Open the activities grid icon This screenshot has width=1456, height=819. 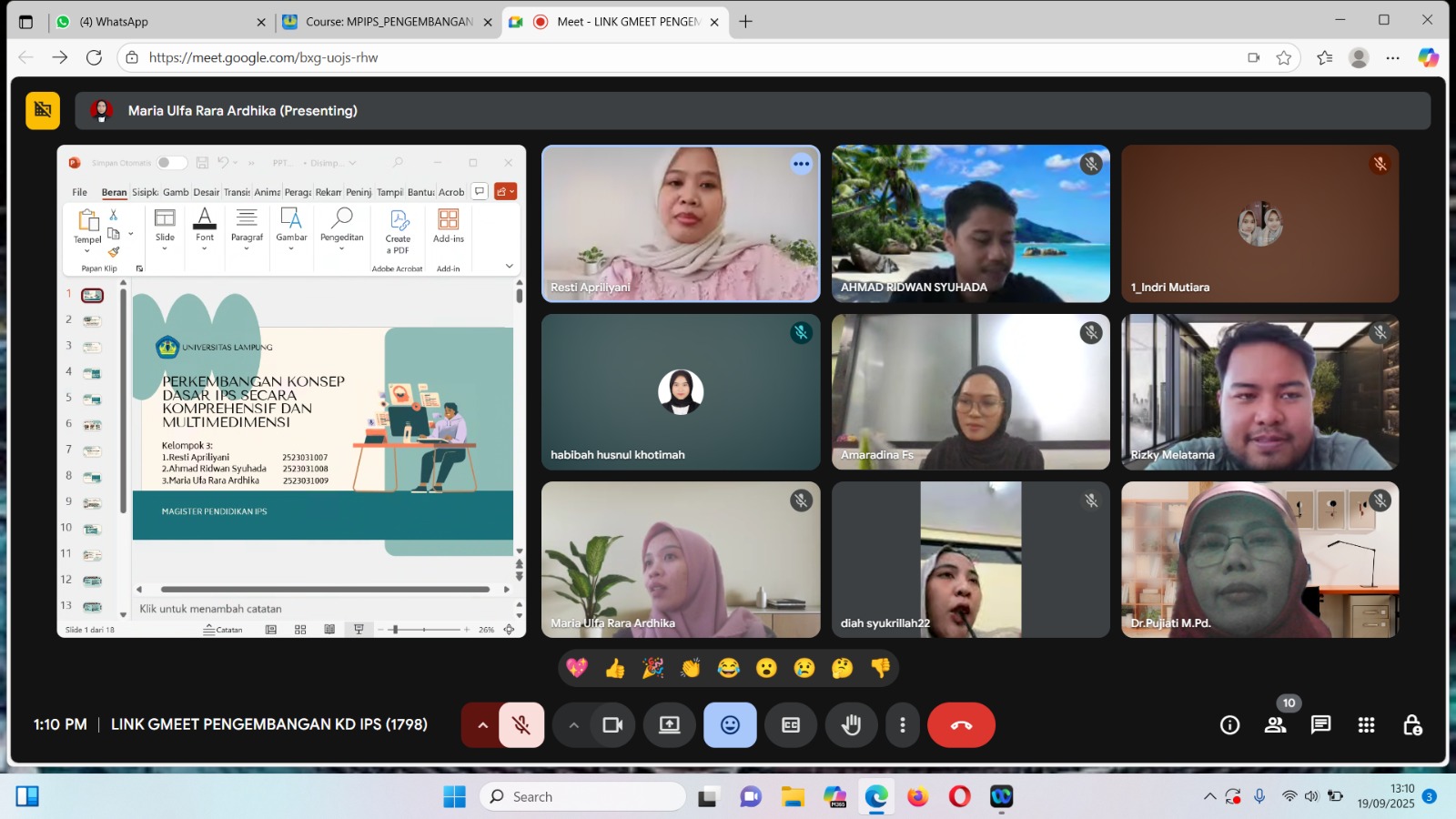pos(1366,725)
